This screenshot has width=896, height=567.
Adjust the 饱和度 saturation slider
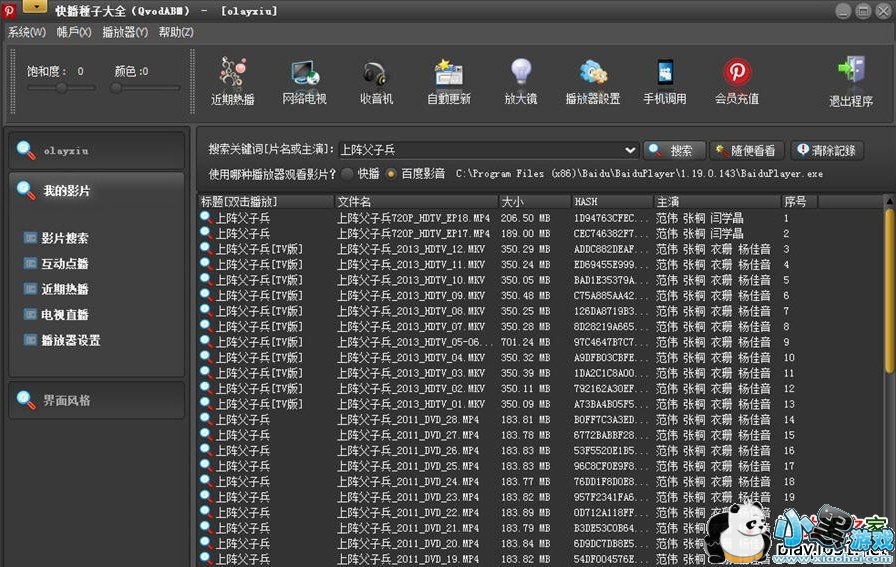[61, 88]
